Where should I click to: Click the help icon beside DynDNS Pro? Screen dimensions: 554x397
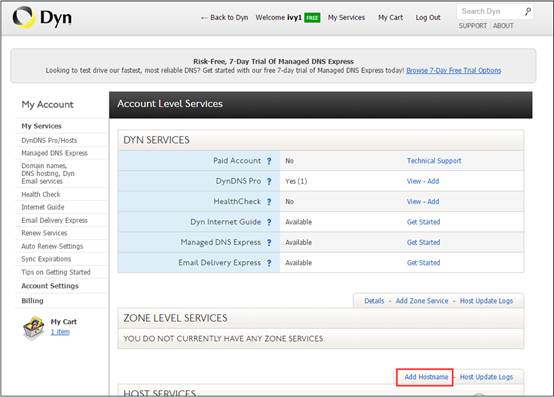click(269, 182)
